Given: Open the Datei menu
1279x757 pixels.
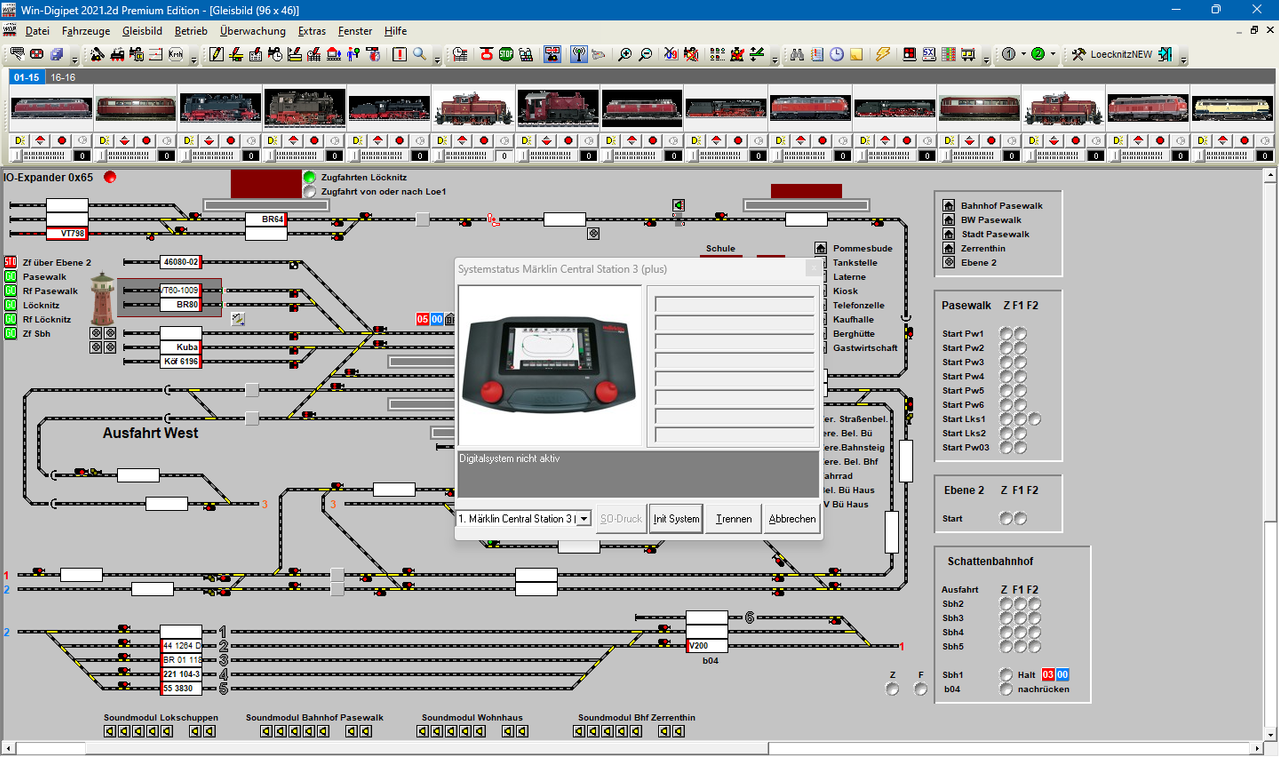Looking at the screenshot, I should pyautogui.click(x=37, y=31).
